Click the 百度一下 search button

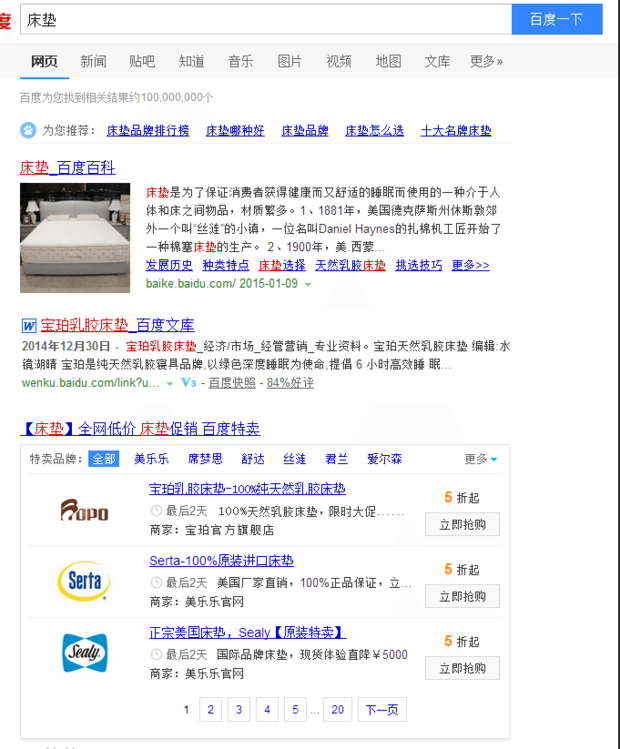click(x=557, y=19)
